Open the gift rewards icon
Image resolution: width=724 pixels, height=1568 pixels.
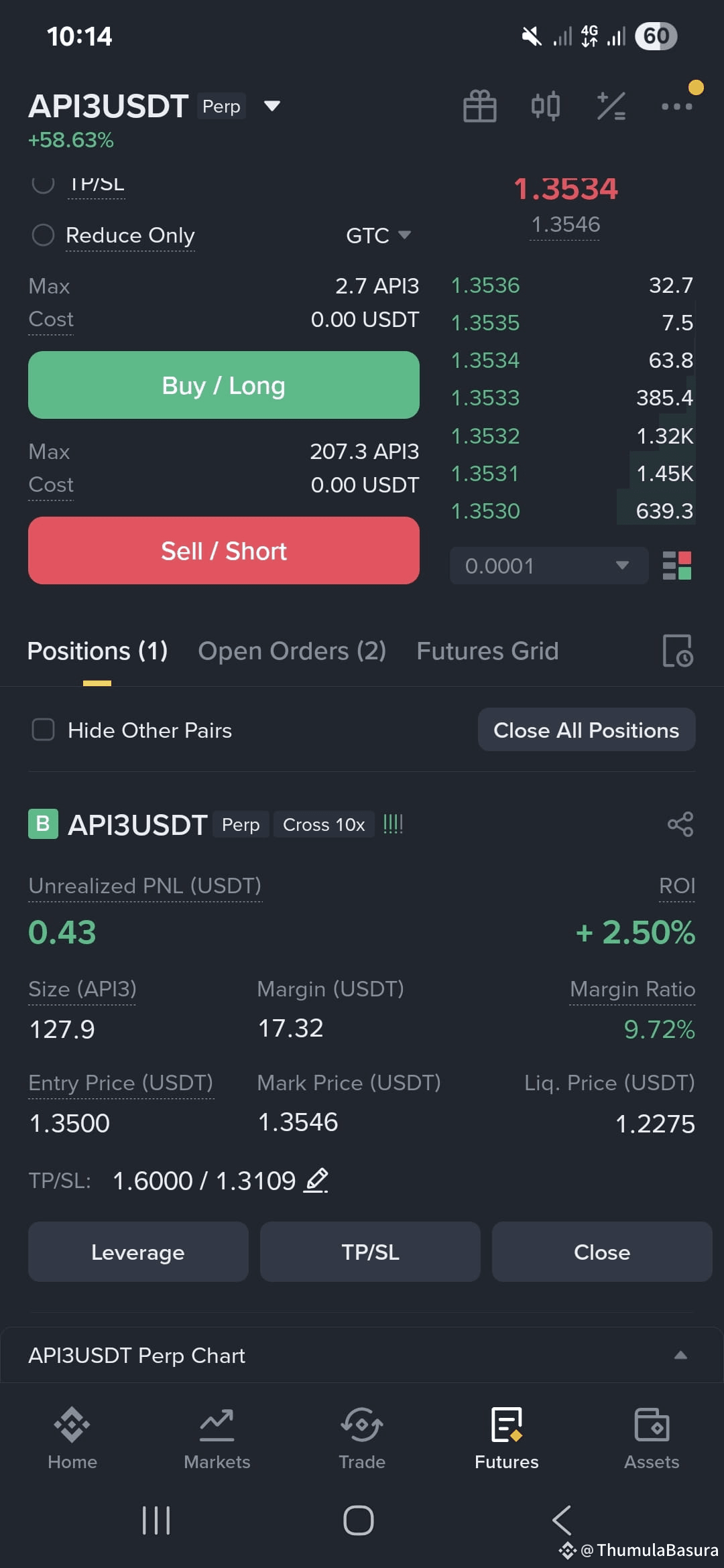tap(480, 106)
